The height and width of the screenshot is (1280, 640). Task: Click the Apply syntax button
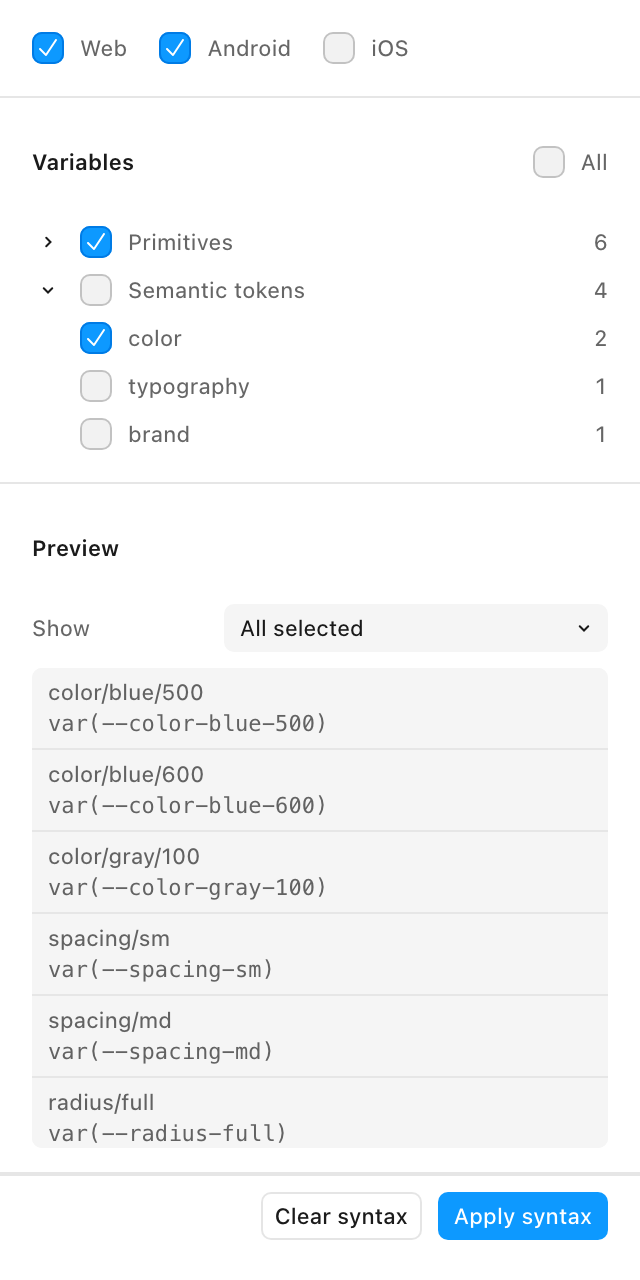click(x=523, y=1216)
